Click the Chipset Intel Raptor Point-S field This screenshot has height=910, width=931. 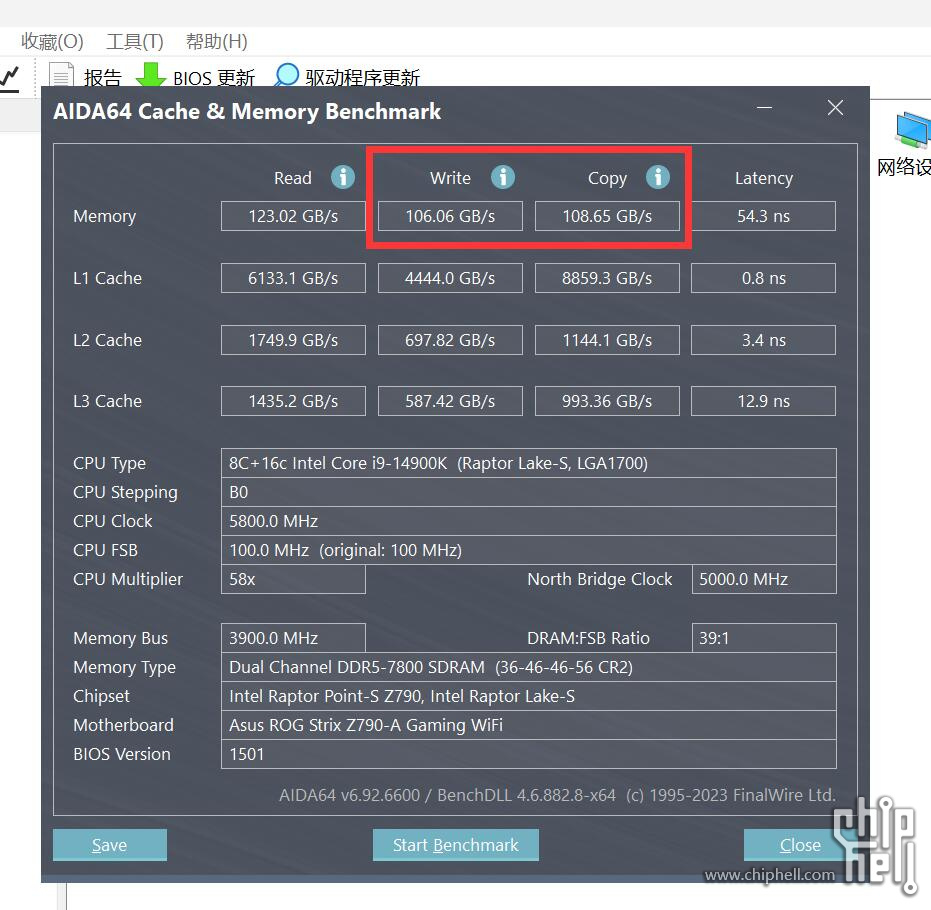(529, 696)
